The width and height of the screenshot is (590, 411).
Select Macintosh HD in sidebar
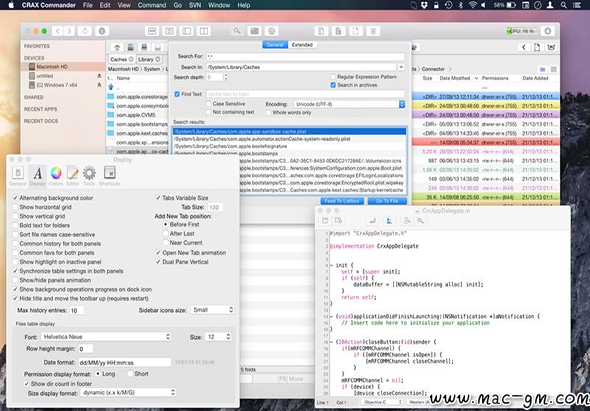[52, 67]
